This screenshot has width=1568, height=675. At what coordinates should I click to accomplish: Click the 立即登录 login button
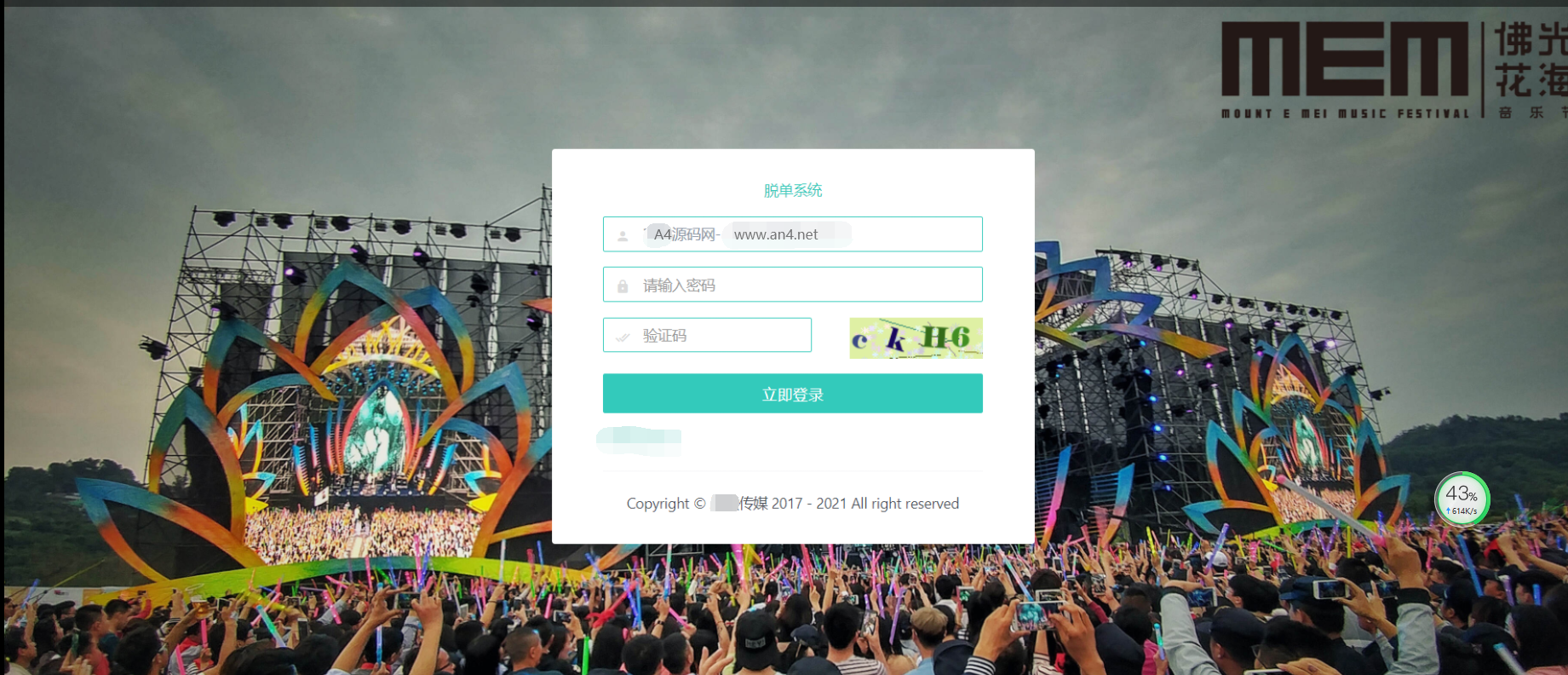(792, 394)
